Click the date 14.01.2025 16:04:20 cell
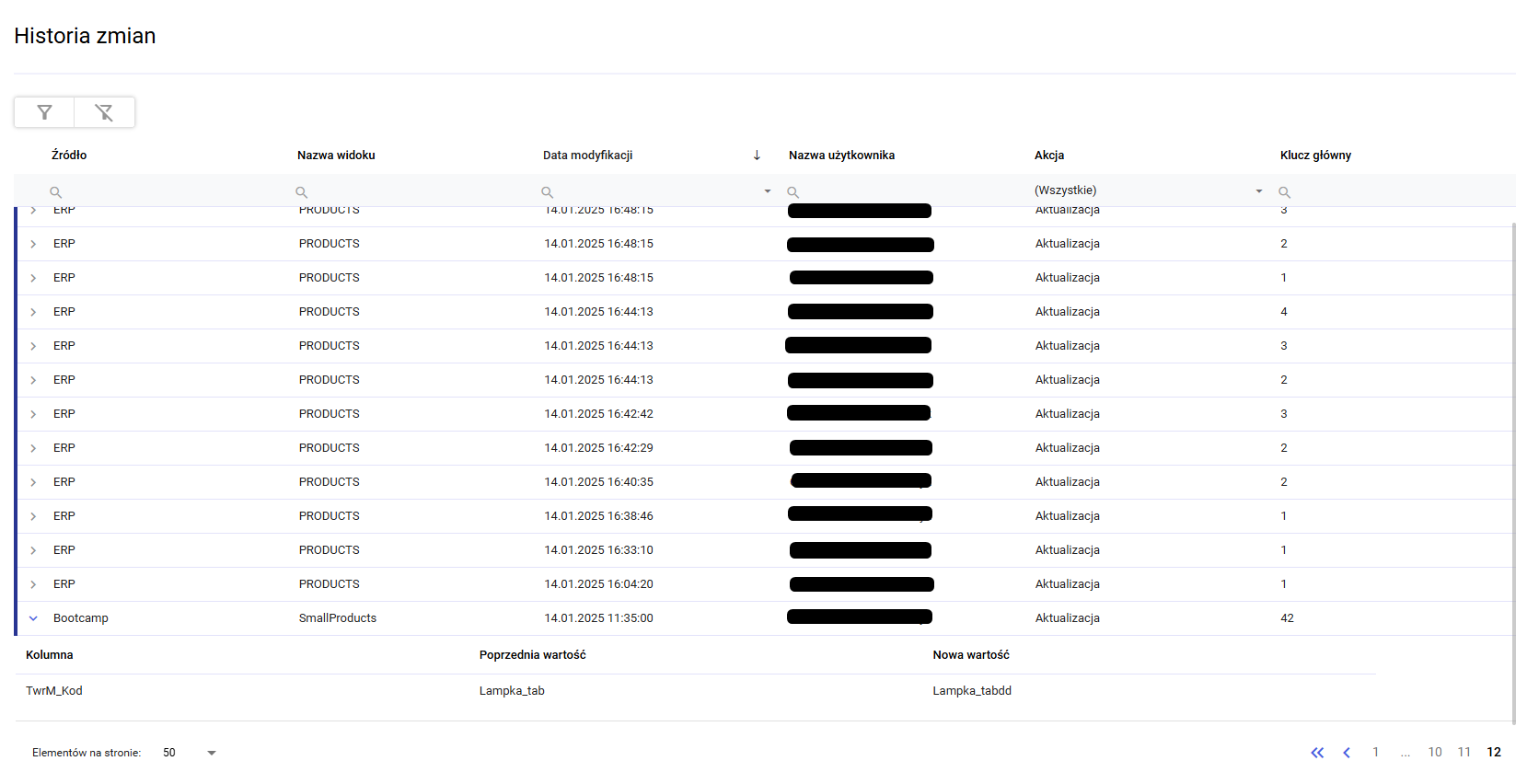1527x784 pixels. 598,584
